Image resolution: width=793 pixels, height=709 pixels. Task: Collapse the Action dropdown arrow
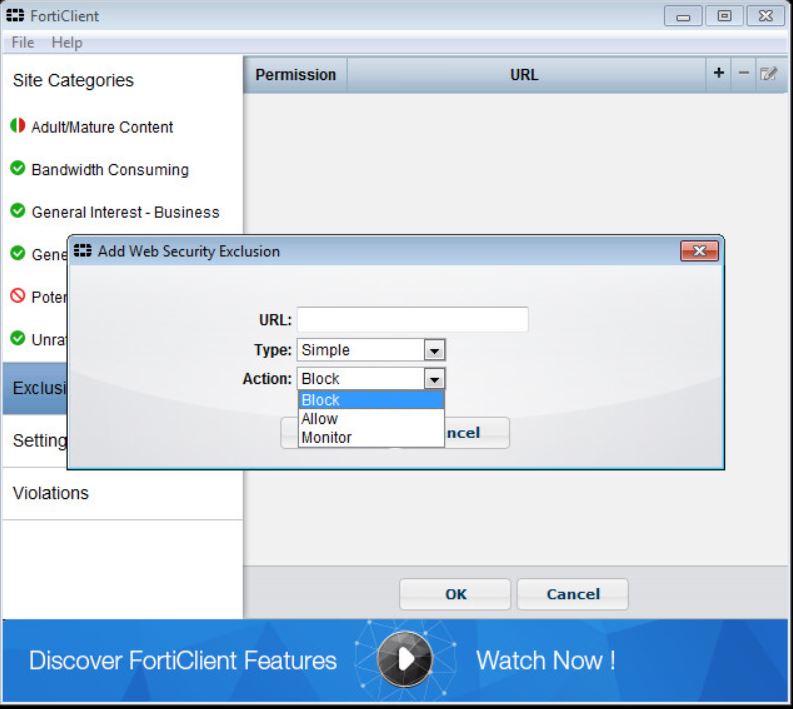tap(434, 379)
